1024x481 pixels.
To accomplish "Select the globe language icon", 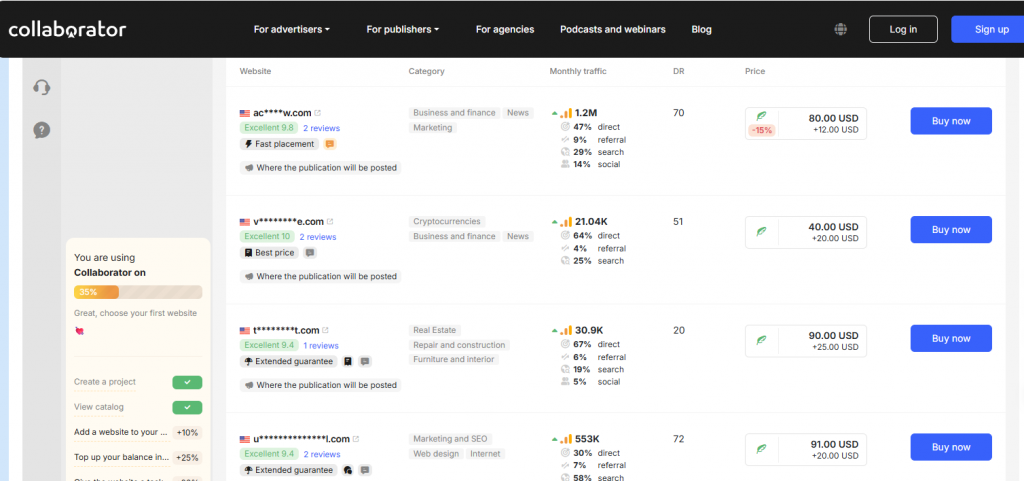I will tap(840, 29).
